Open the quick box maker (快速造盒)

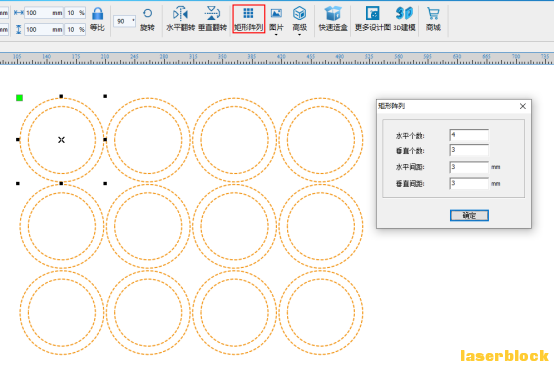coord(333,19)
